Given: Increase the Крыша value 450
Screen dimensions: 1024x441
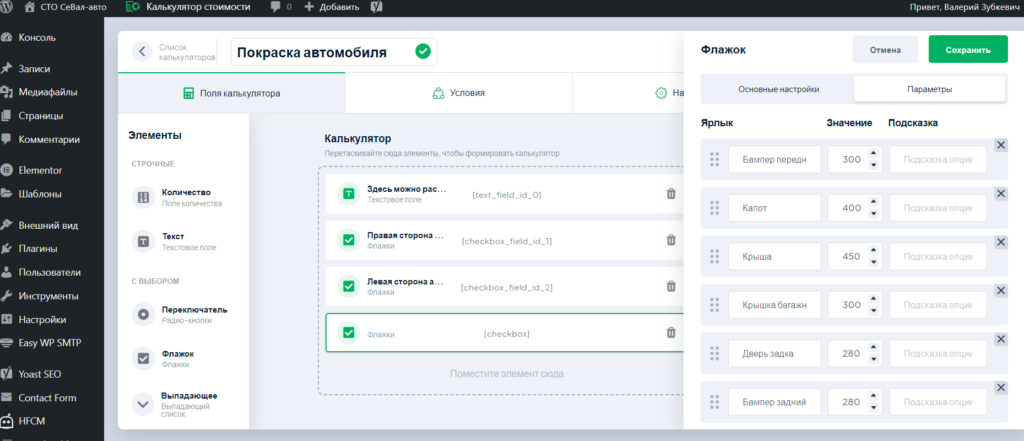Looking at the screenshot, I should [x=873, y=251].
